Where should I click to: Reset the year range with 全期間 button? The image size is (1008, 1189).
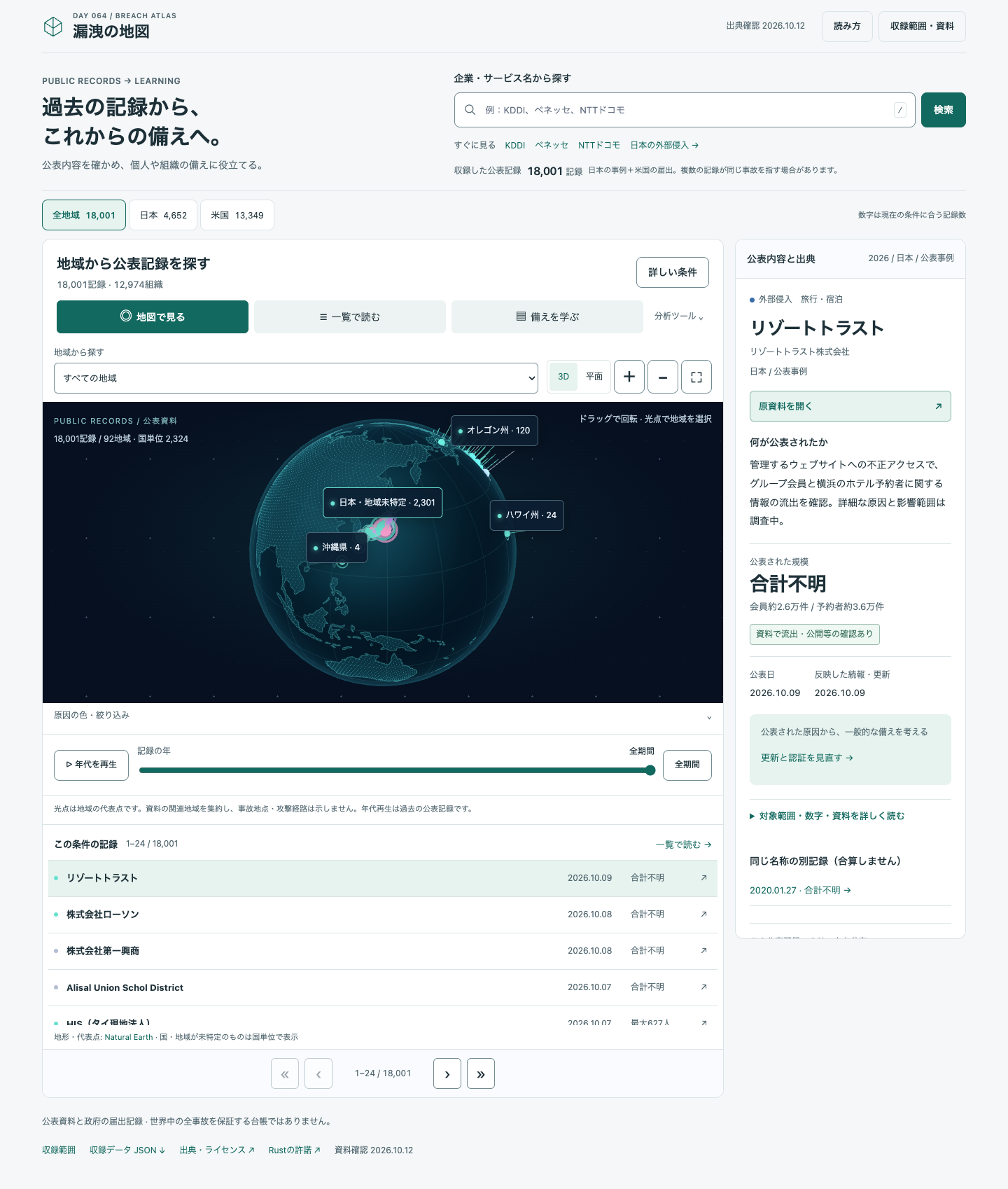coord(687,765)
